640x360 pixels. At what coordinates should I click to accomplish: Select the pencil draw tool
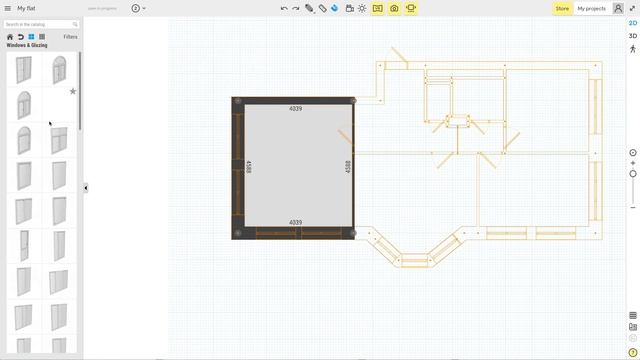pyautogui.click(x=309, y=9)
